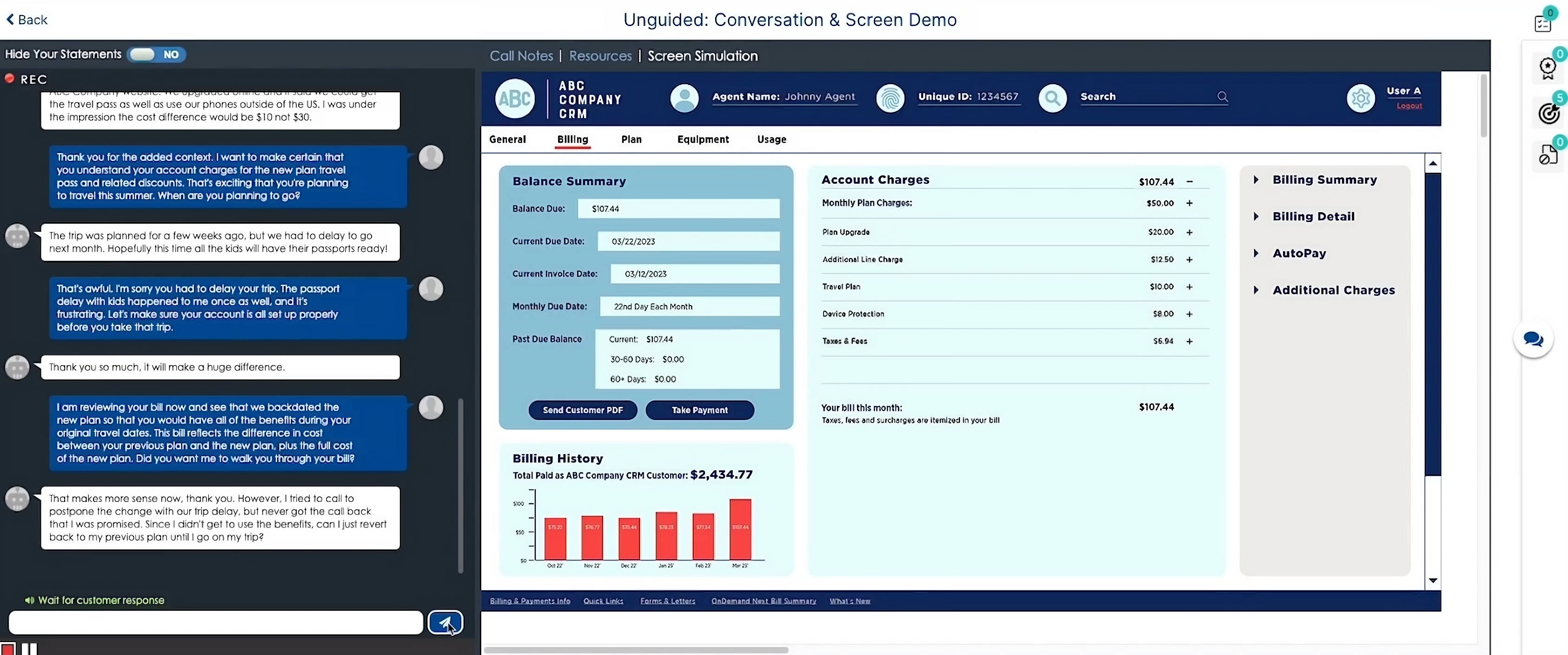Switch to the Equipment tab
1568x655 pixels.
[x=703, y=140]
